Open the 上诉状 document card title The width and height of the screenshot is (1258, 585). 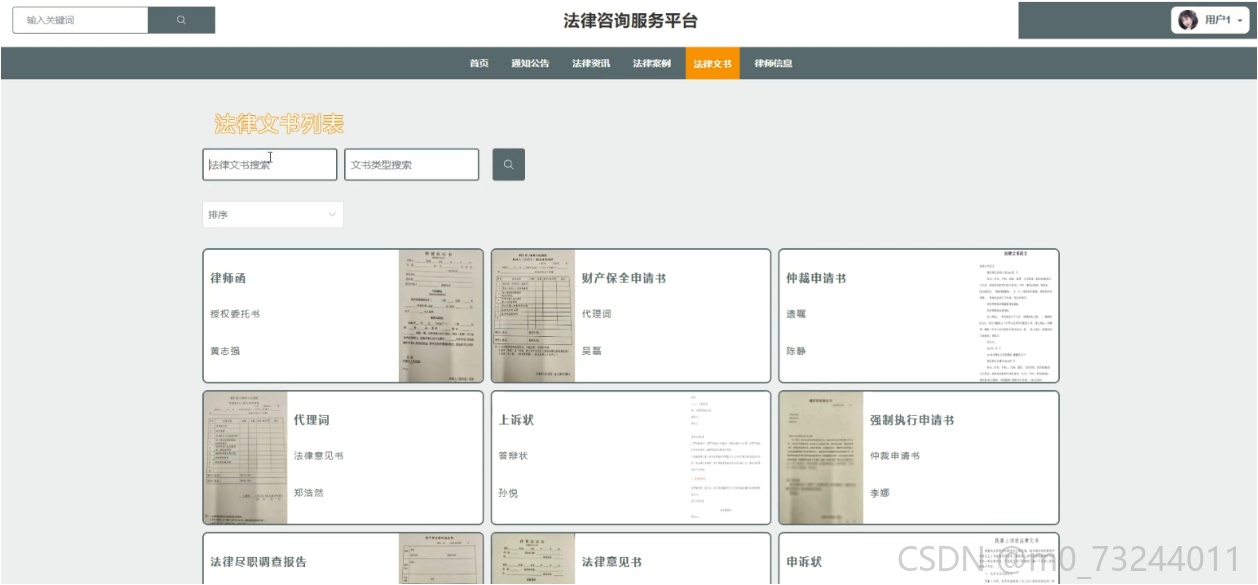pos(516,420)
